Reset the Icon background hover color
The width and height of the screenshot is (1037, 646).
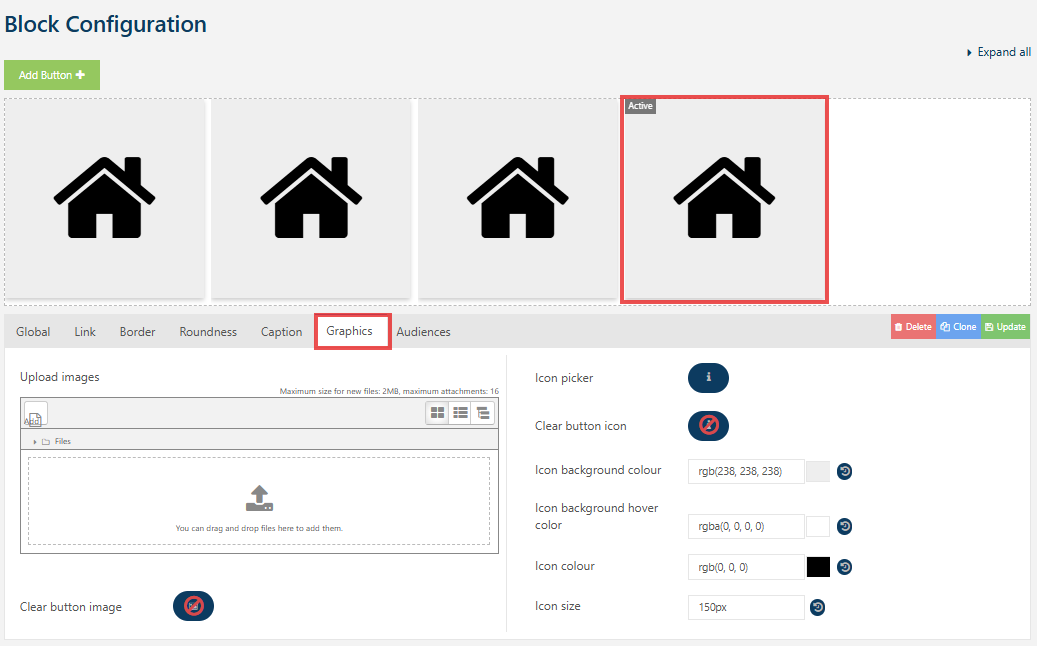coord(844,526)
